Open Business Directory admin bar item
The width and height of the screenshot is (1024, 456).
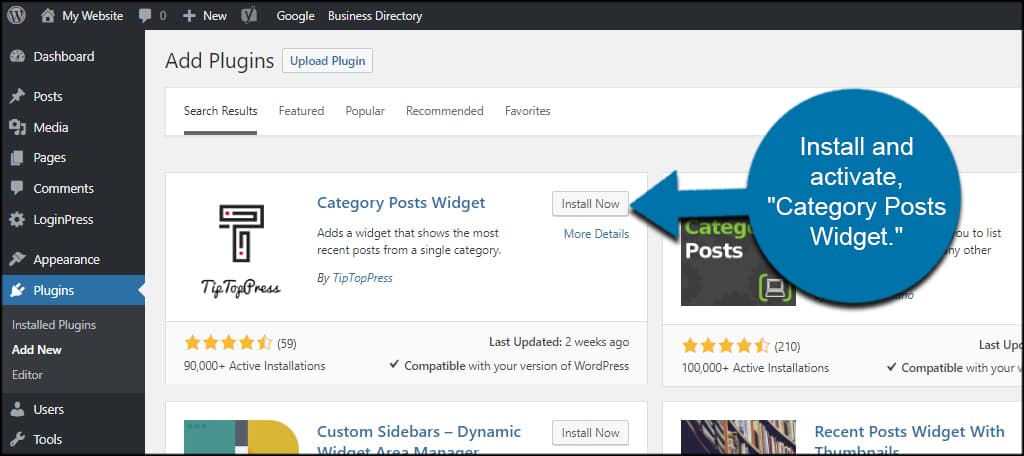pos(375,16)
